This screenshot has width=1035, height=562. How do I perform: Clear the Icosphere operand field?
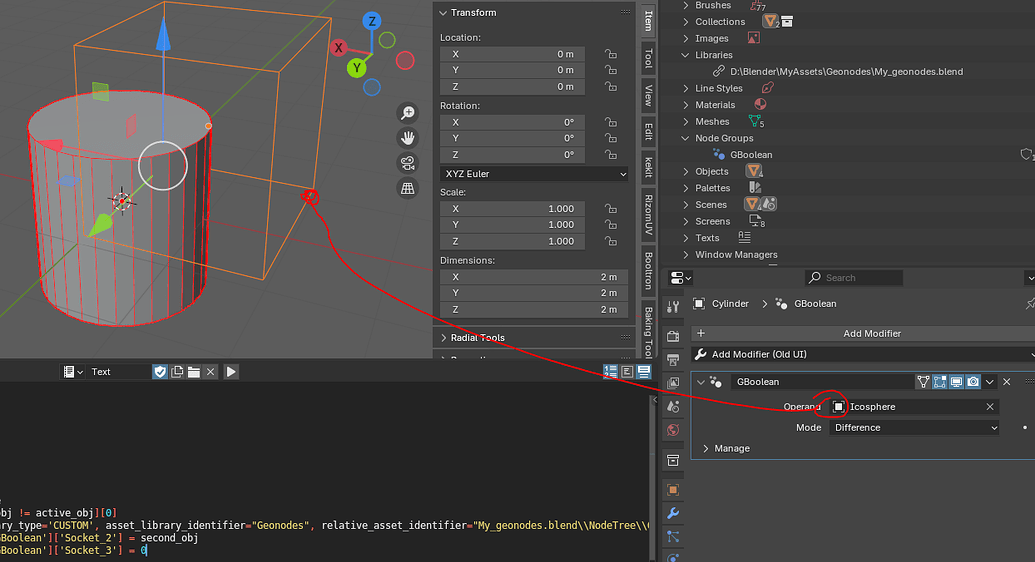tap(989, 407)
